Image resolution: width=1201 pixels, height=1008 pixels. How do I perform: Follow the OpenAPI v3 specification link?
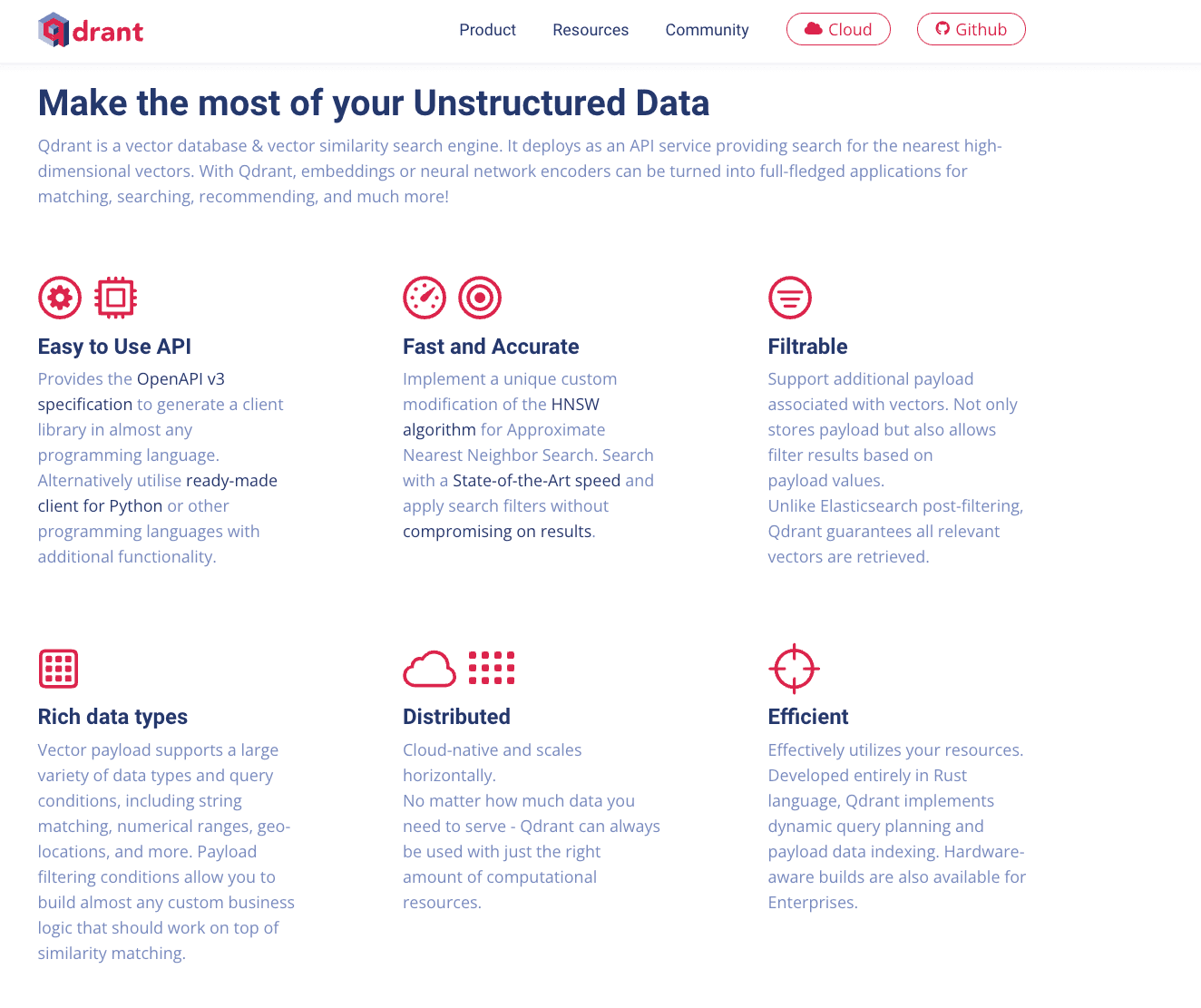click(181, 379)
